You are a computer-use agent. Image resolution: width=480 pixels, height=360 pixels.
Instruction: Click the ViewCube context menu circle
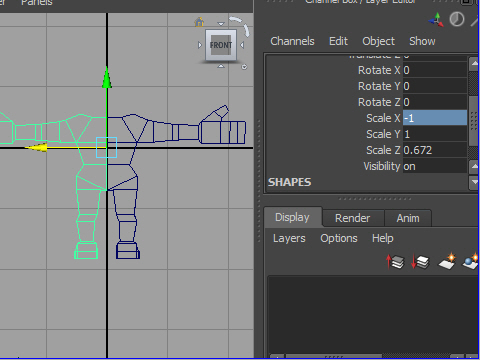(x=244, y=67)
